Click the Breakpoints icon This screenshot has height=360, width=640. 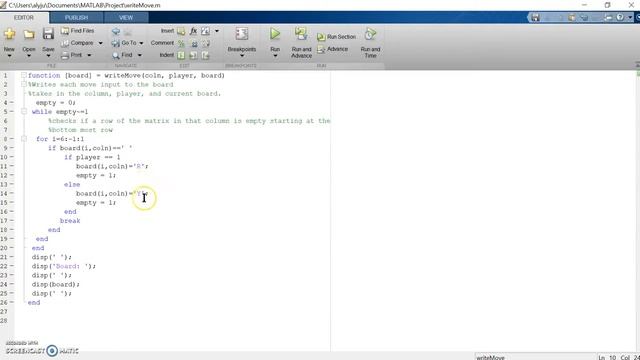coord(242,34)
